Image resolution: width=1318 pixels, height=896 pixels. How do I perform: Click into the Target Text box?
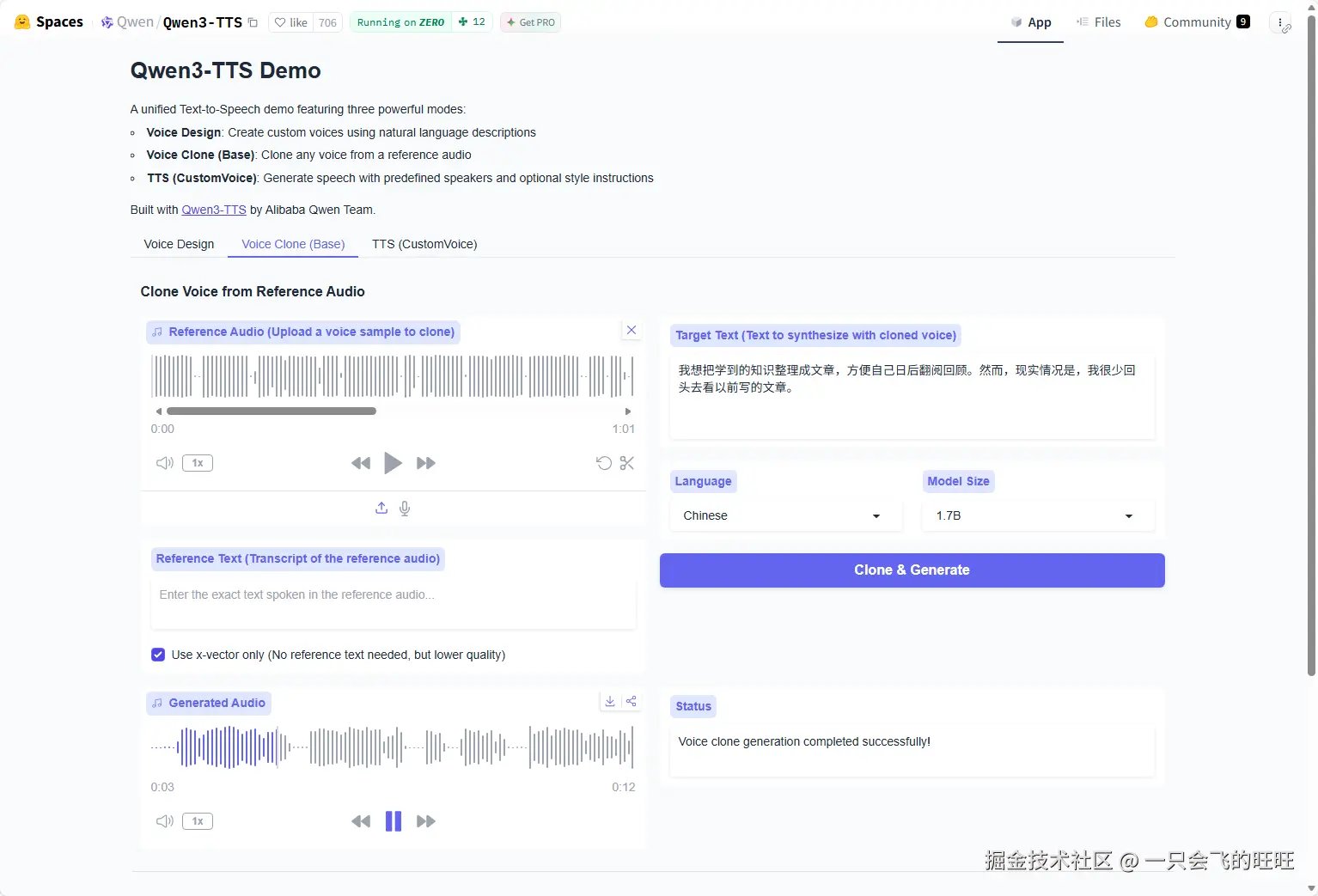(912, 397)
